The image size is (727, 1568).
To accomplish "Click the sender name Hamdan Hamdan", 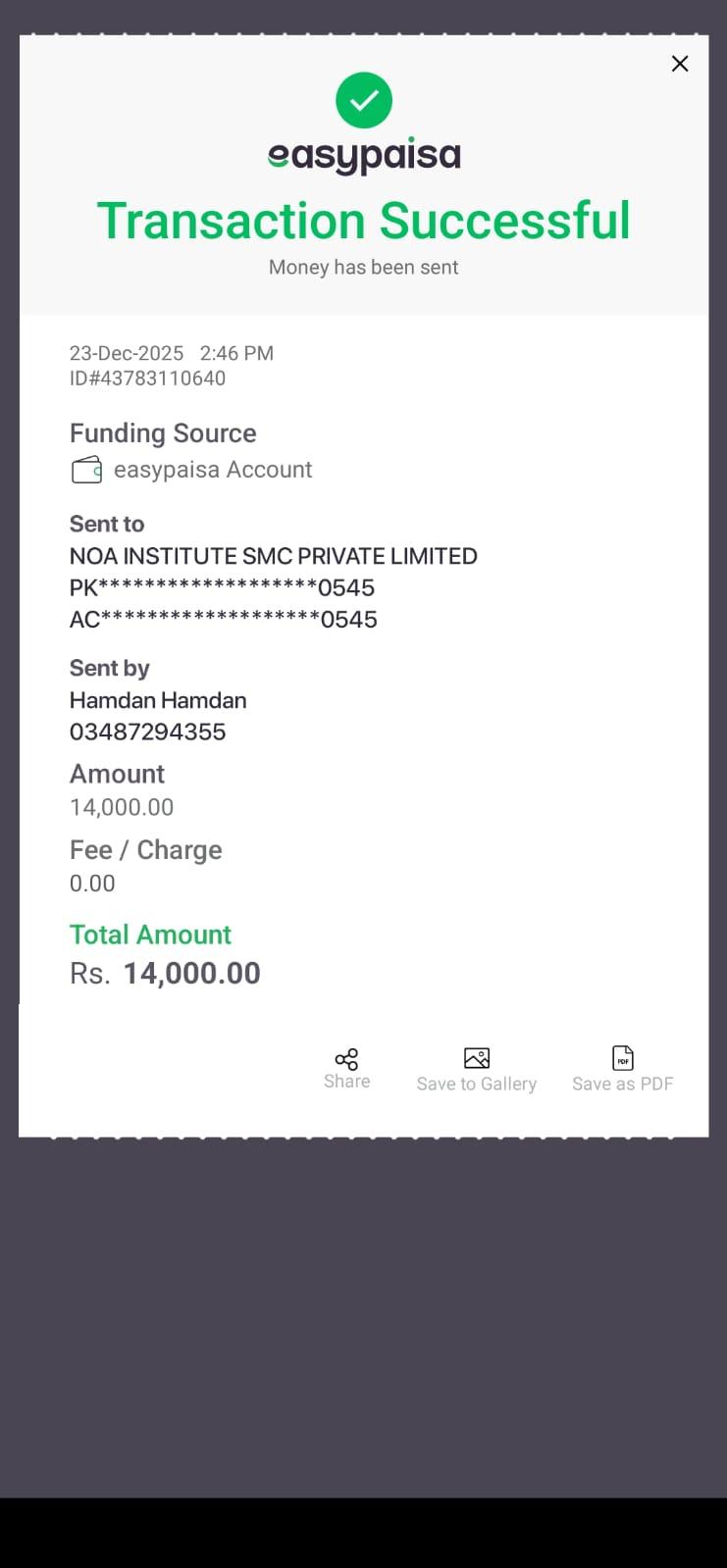I will point(158,700).
